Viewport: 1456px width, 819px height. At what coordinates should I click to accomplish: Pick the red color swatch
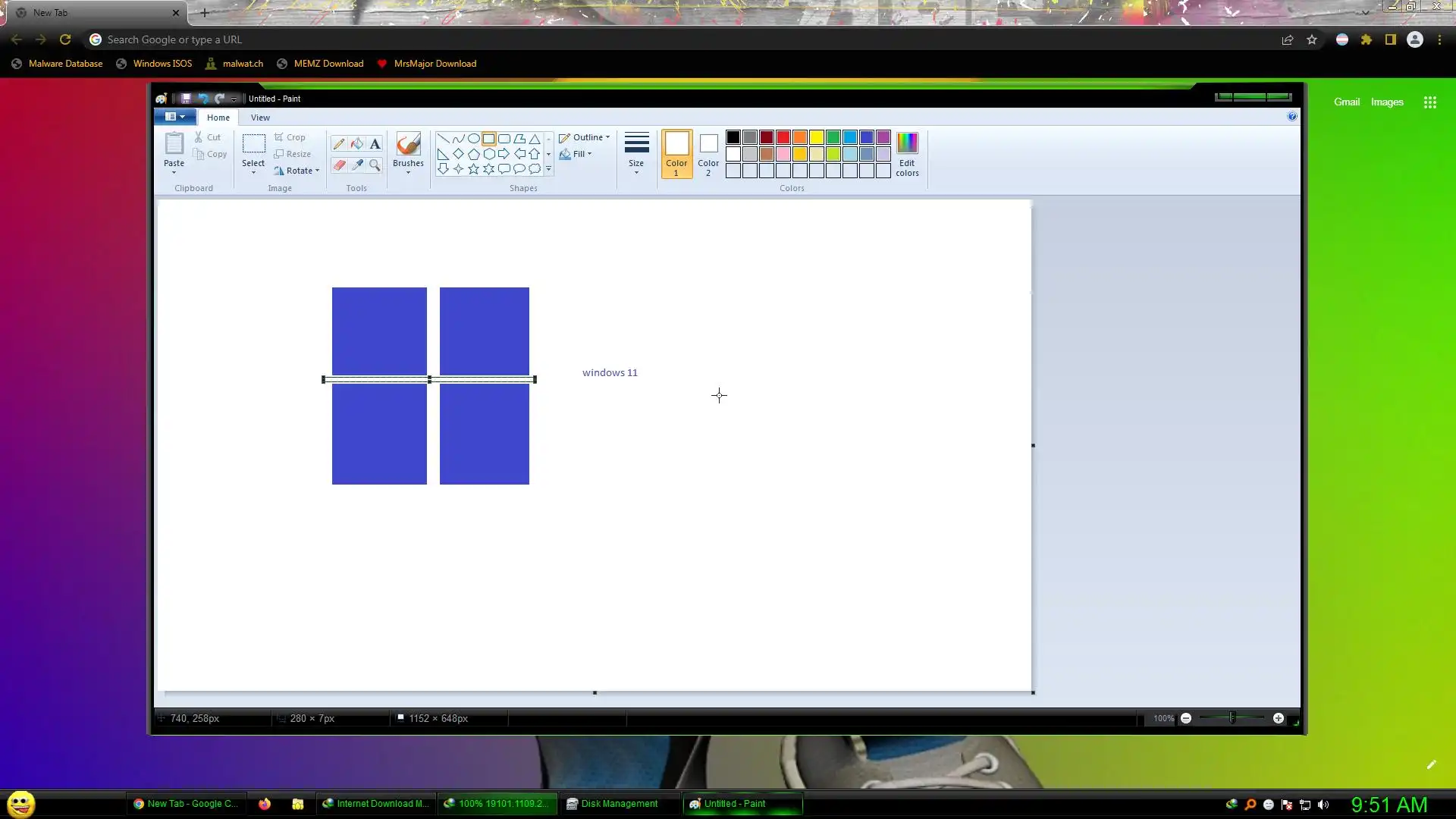point(783,137)
